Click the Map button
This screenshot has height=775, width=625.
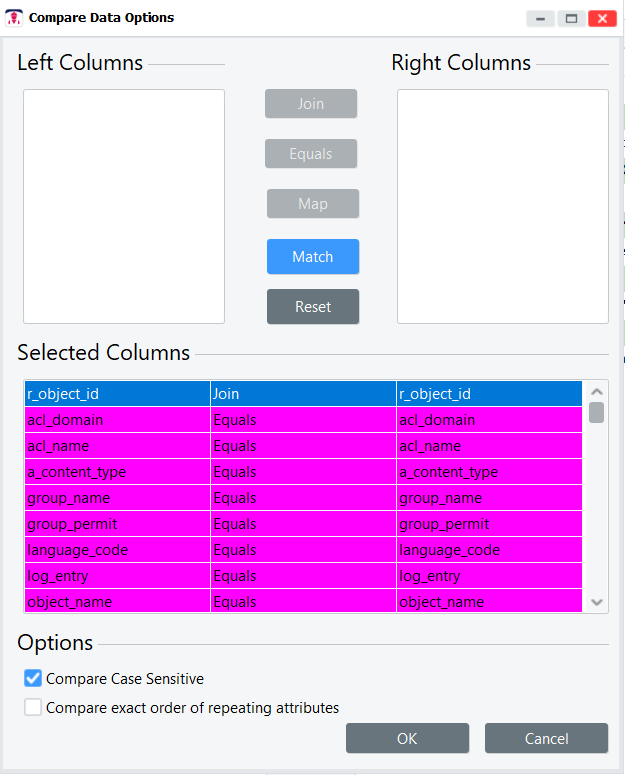312,204
